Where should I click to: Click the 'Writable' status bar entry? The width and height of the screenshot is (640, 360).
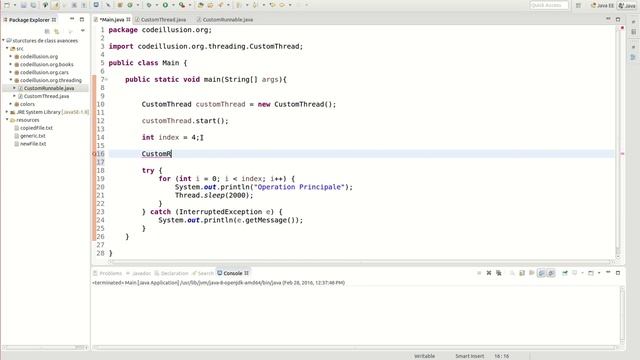pos(424,356)
